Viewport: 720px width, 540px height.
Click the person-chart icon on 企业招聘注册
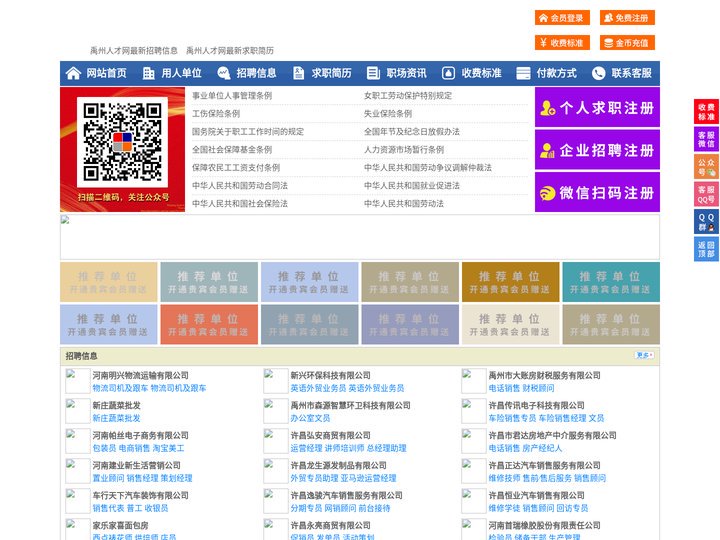[x=547, y=150]
